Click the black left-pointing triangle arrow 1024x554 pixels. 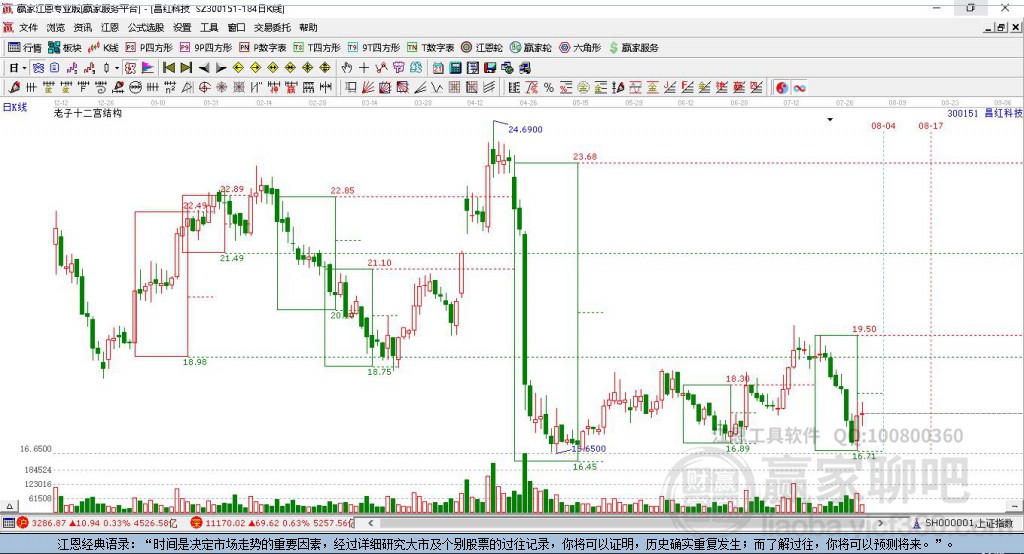pyautogui.click(x=204, y=68)
